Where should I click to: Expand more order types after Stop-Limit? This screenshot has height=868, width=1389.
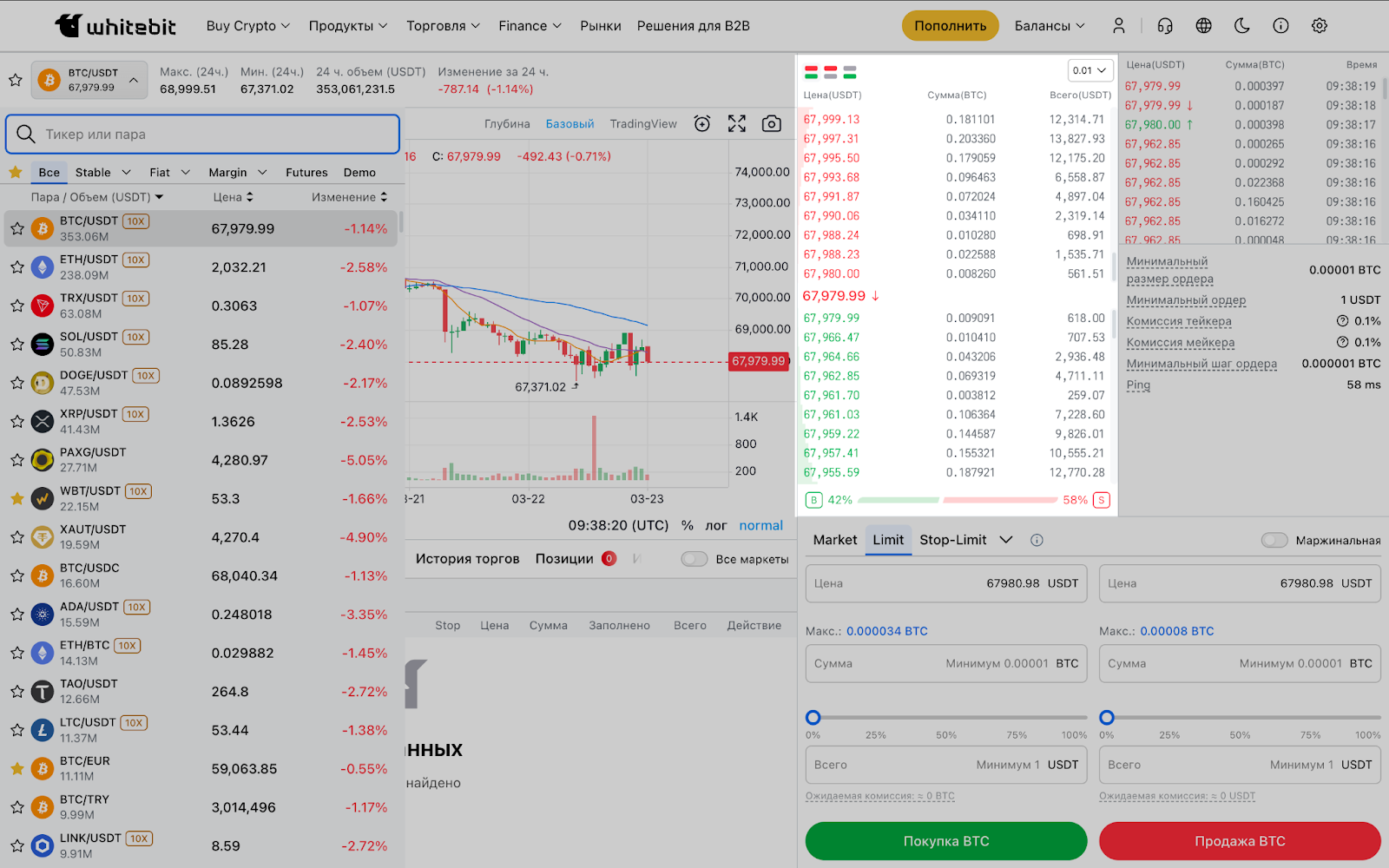[1006, 540]
